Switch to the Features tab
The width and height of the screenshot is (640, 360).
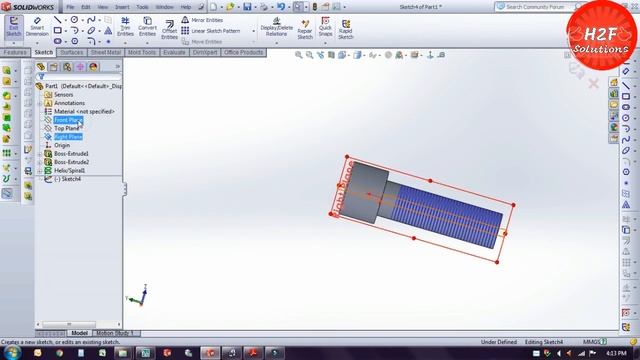coord(15,52)
